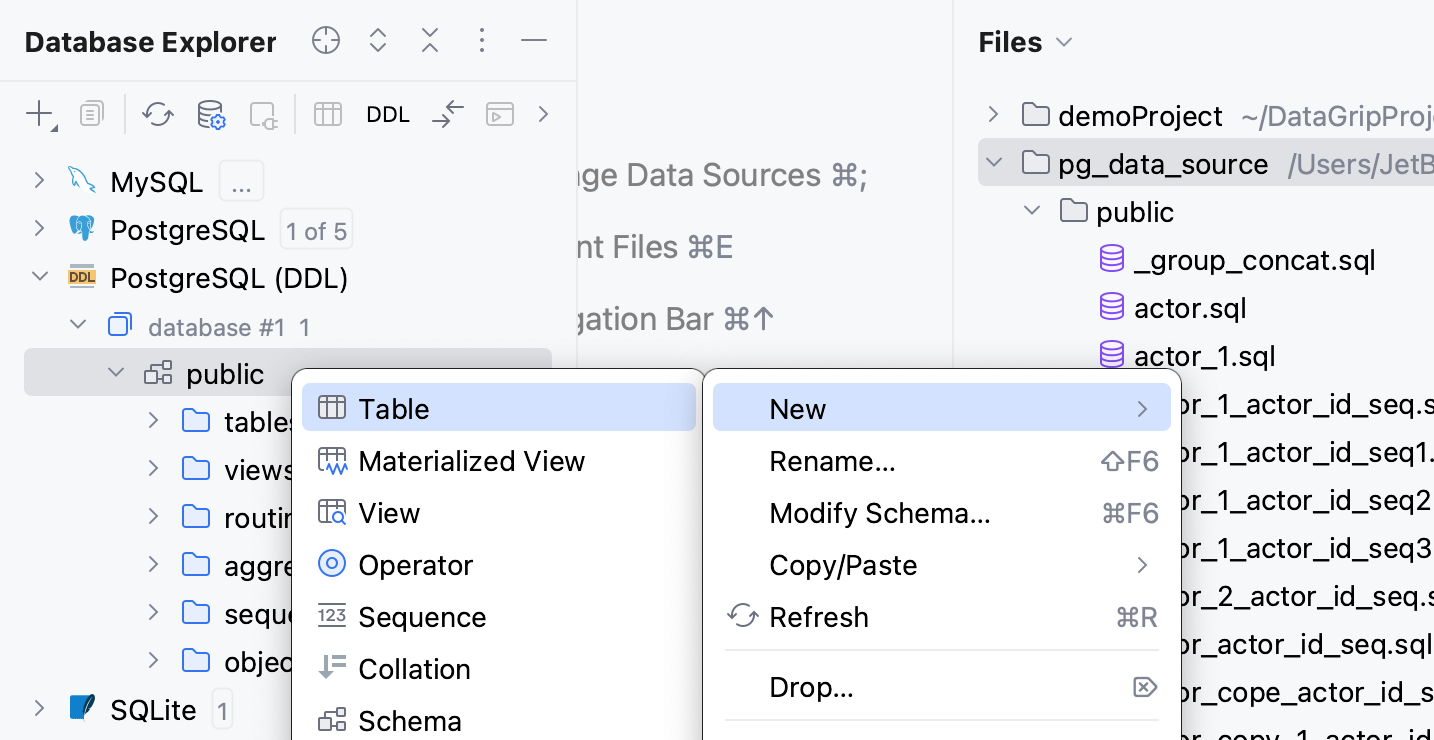The image size is (1434, 740).
Task: Collapse all nodes in Database Explorer
Action: click(429, 40)
